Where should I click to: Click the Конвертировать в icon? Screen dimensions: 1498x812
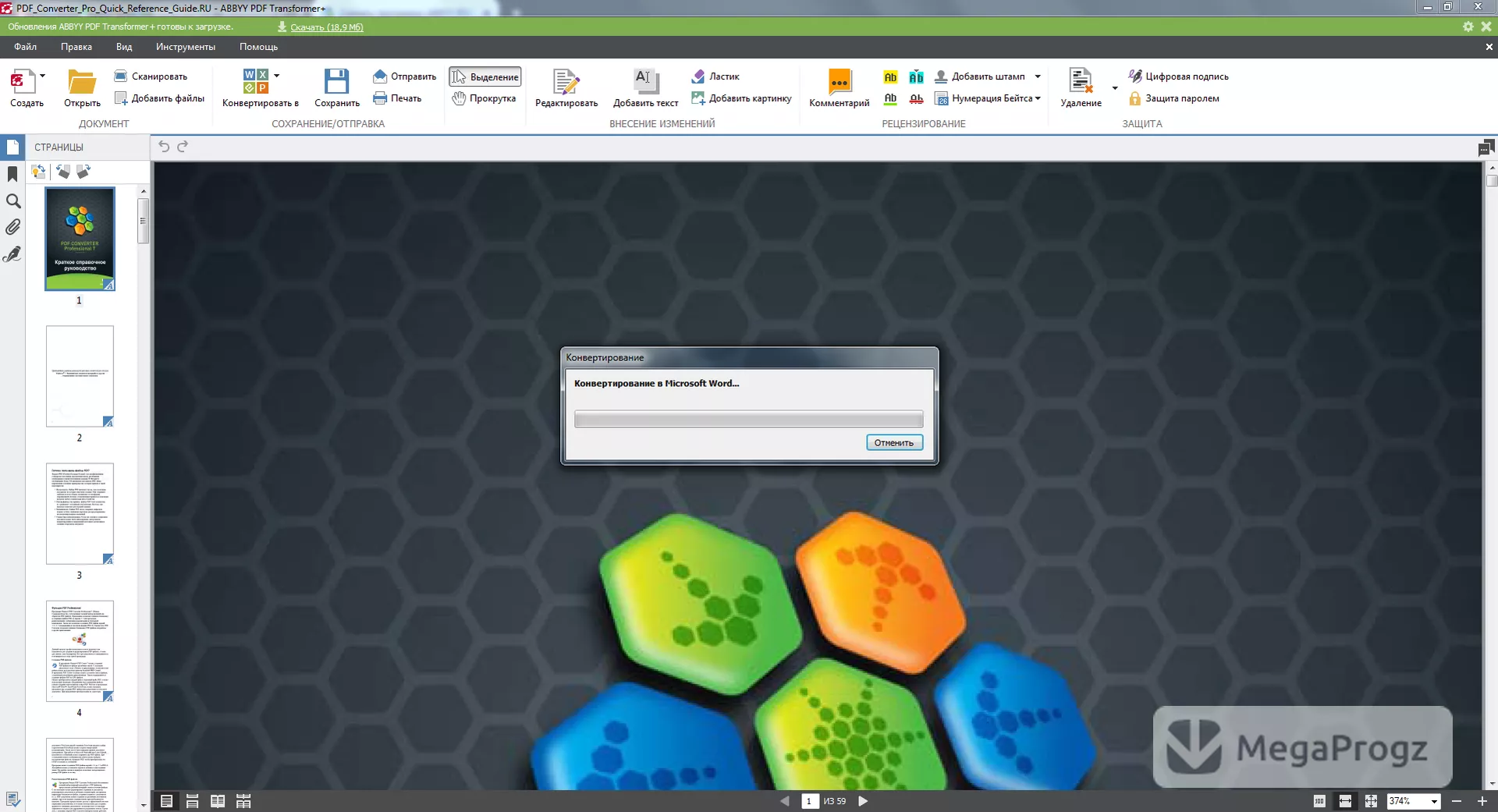coord(256,81)
